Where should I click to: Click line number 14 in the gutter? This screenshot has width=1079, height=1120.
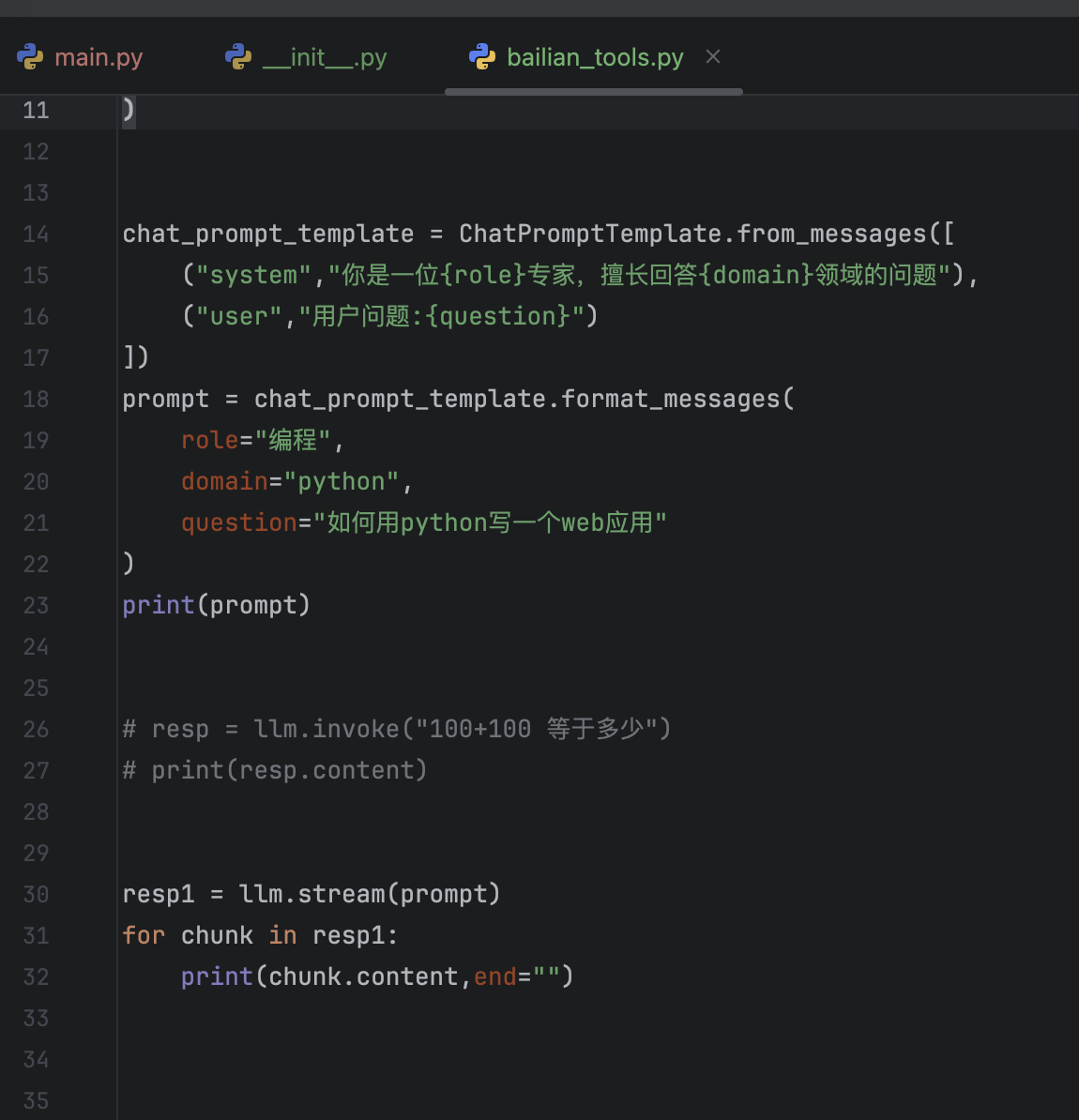coord(36,235)
